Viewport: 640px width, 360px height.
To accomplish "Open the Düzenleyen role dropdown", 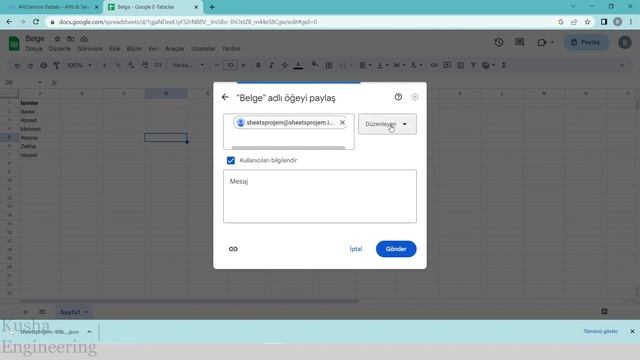I will 387,124.
